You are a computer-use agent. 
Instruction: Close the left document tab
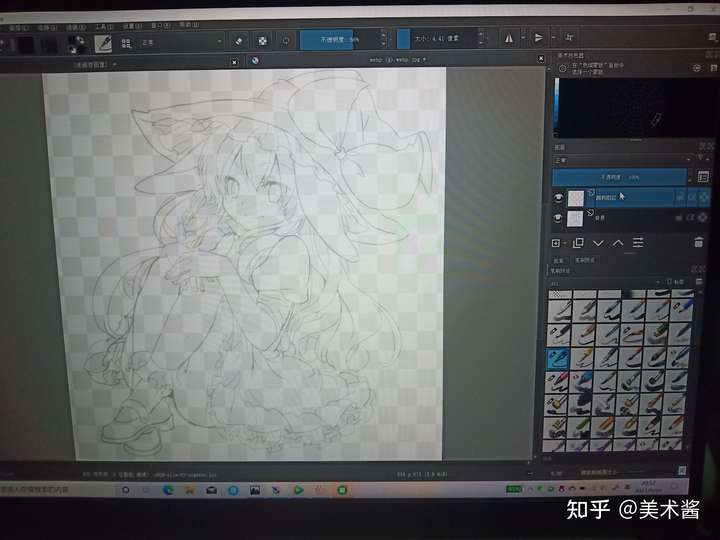(235, 62)
